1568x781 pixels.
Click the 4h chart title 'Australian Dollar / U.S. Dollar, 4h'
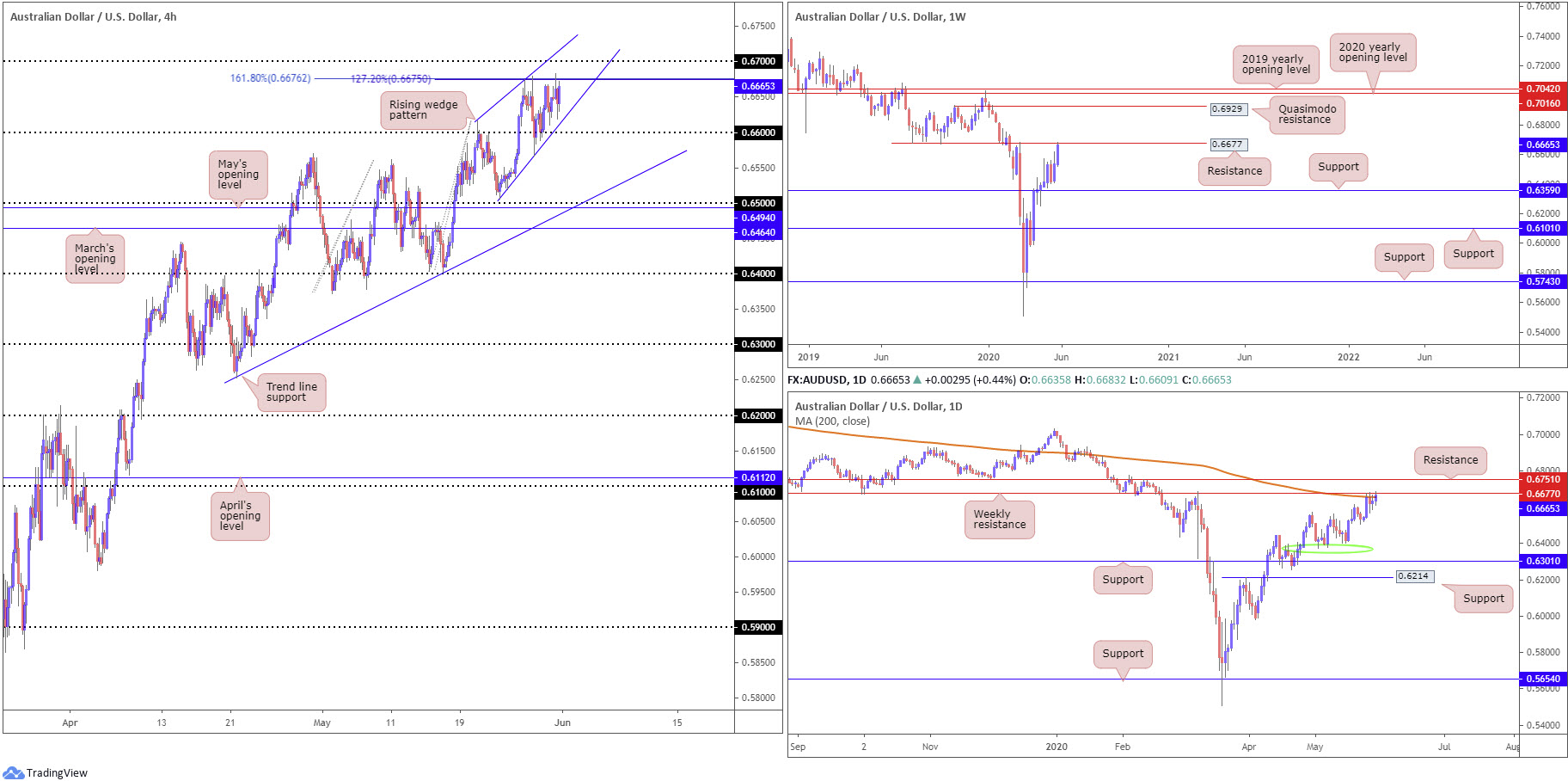pyautogui.click(x=93, y=16)
